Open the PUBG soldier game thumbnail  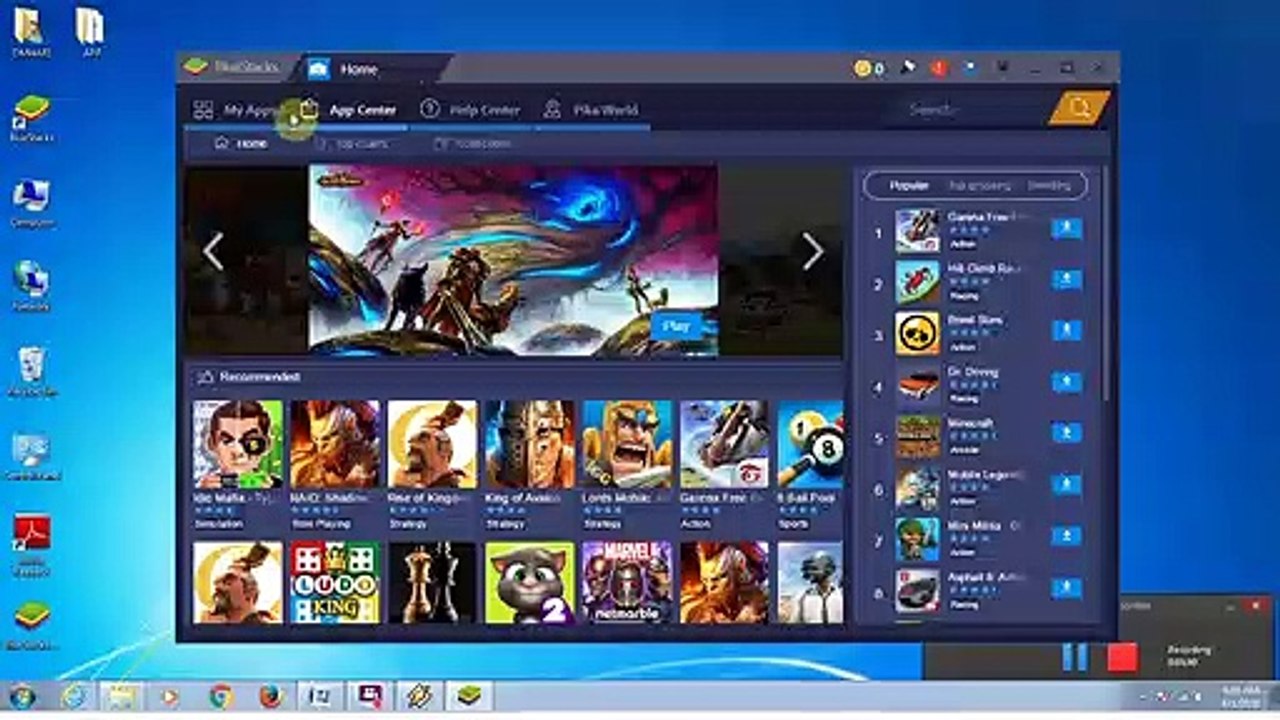click(x=811, y=583)
